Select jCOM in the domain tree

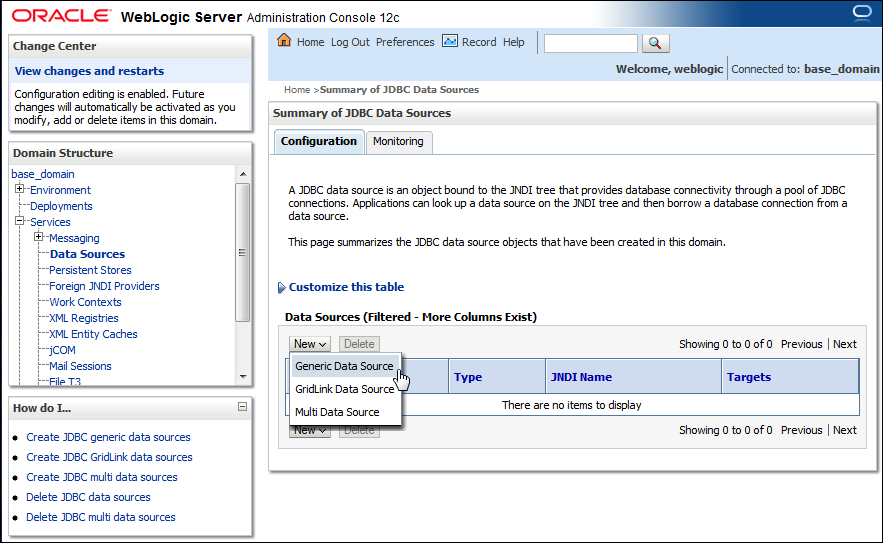click(x=62, y=350)
